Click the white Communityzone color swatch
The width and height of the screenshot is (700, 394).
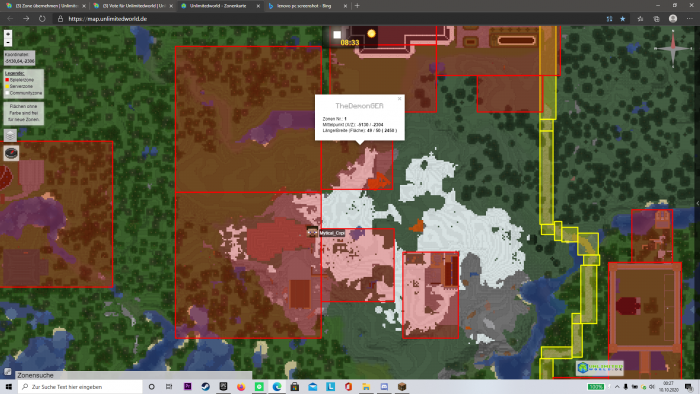[x=7, y=93]
